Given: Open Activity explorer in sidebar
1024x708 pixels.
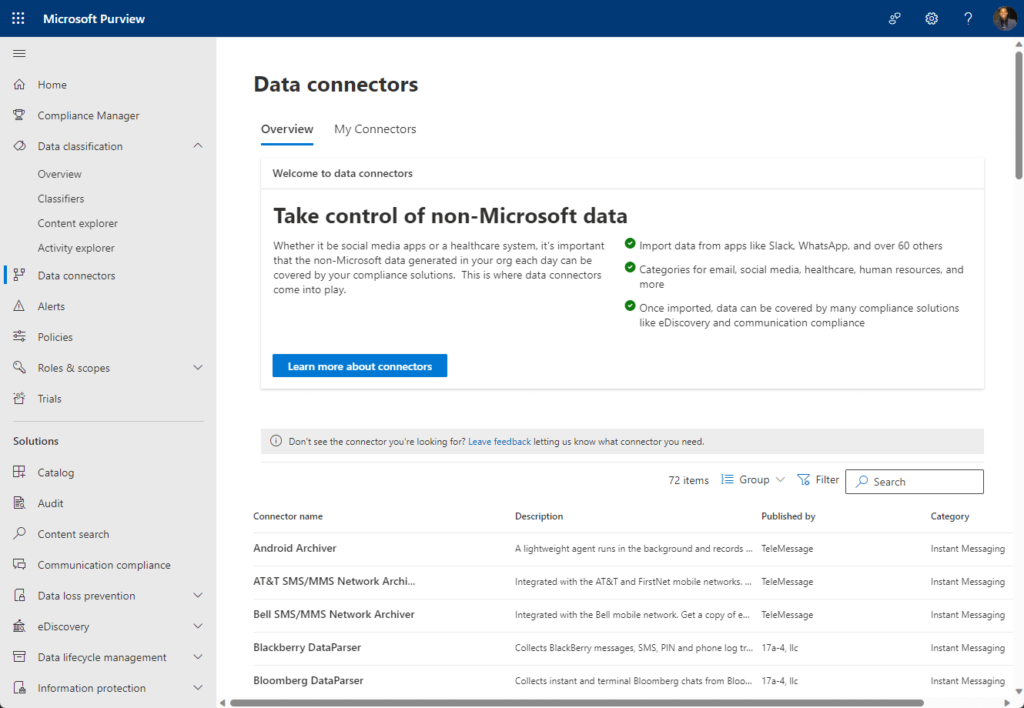Looking at the screenshot, I should point(76,248).
